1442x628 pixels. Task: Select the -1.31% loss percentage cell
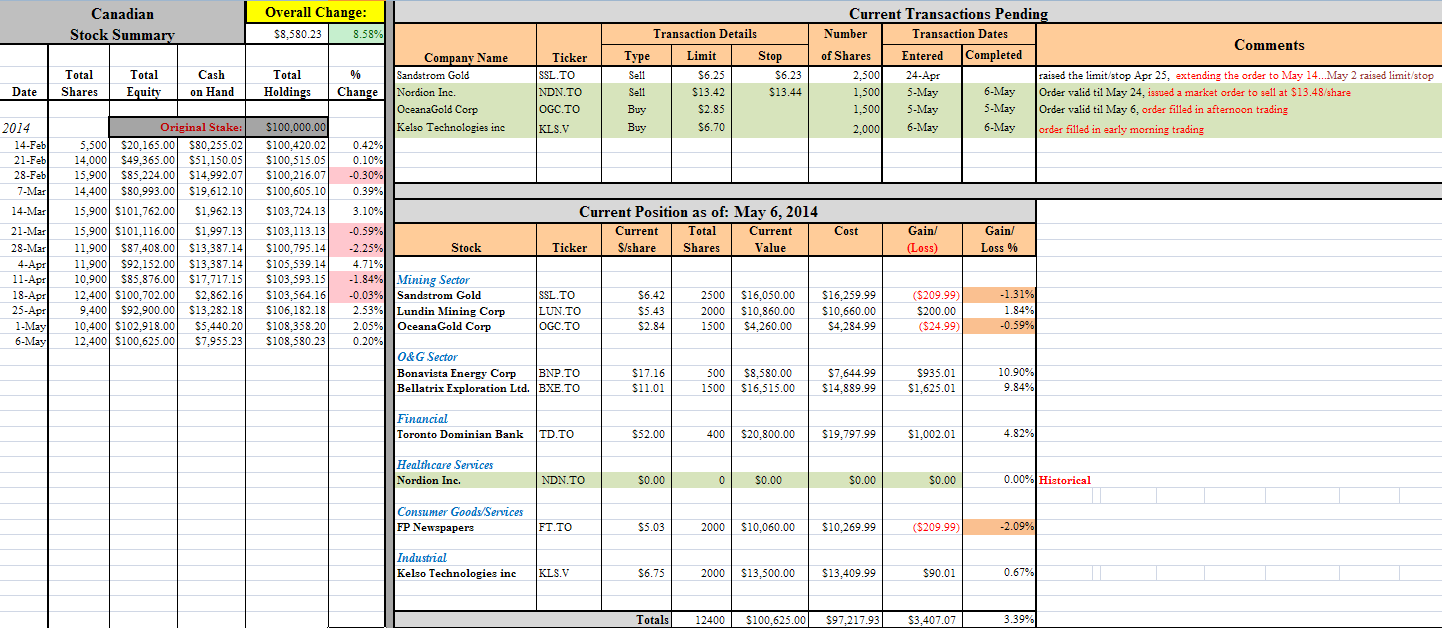[1000, 295]
